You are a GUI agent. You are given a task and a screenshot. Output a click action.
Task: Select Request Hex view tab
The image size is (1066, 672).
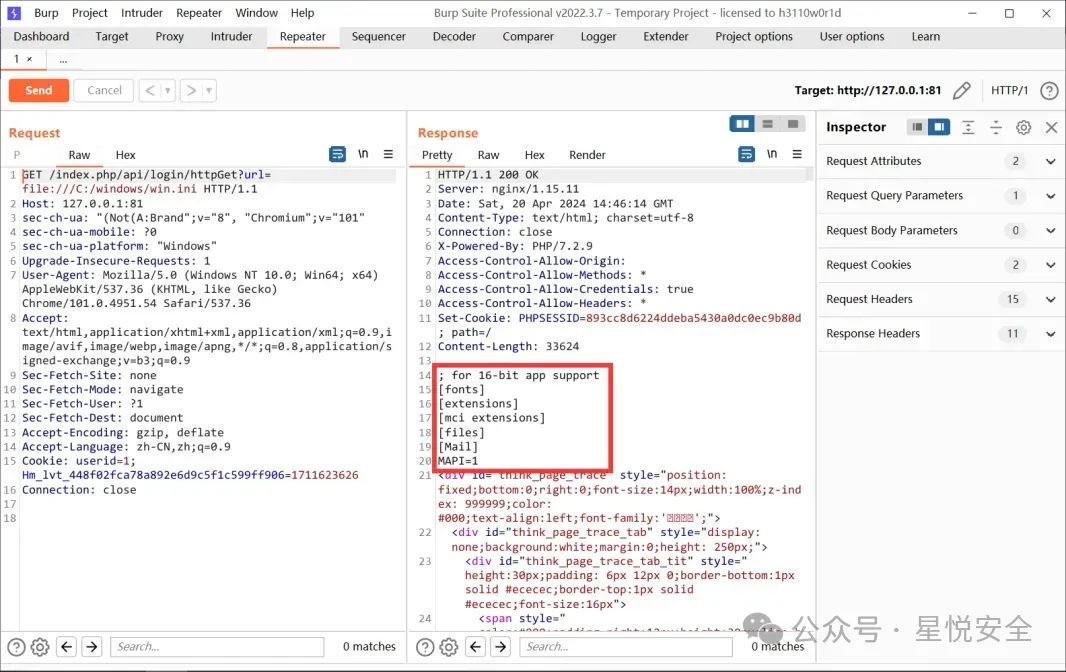(x=125, y=155)
